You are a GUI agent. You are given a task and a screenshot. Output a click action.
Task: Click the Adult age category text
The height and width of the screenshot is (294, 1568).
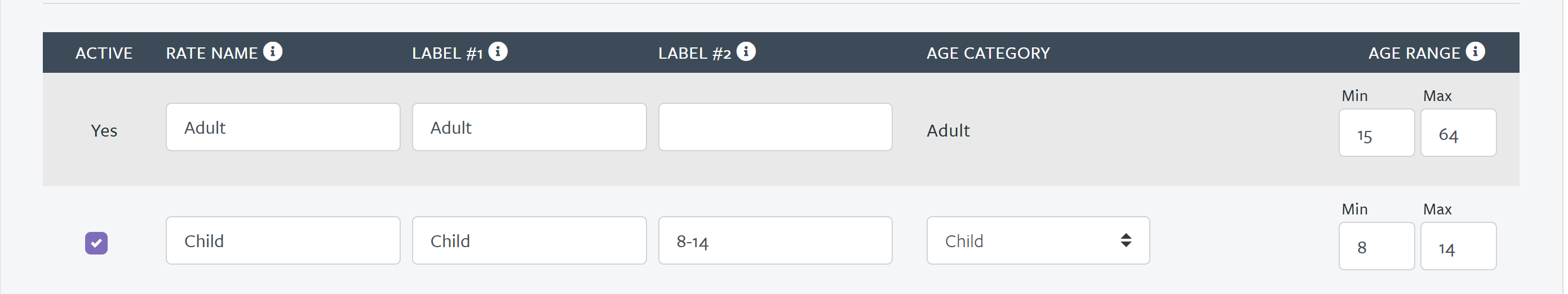(x=949, y=130)
